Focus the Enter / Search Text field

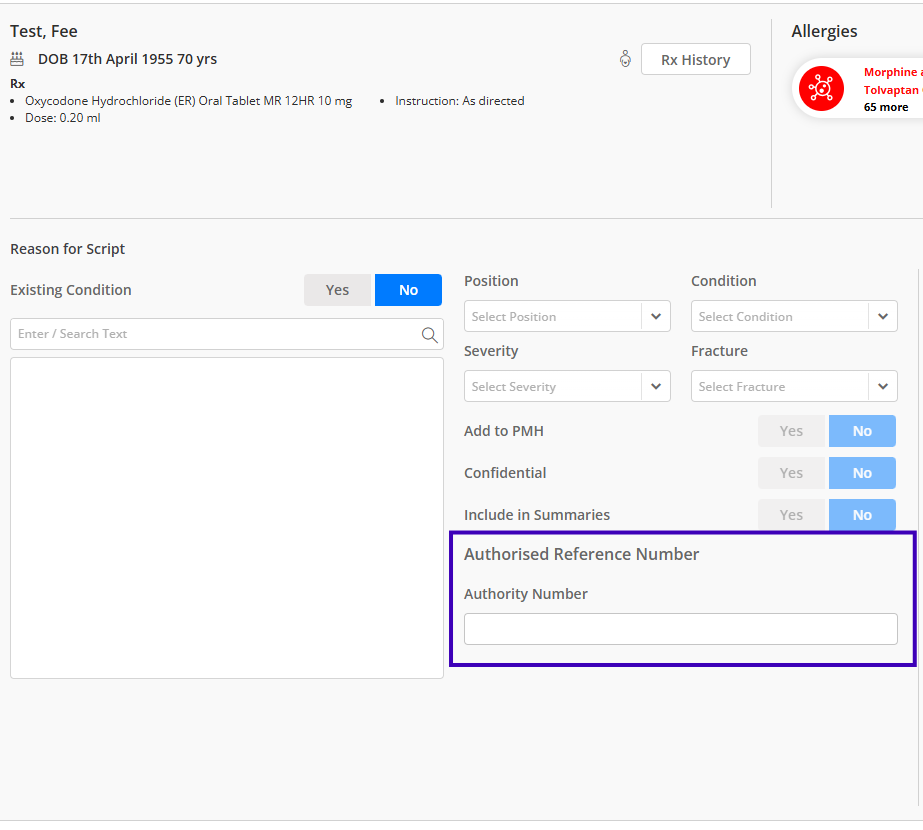(215, 334)
